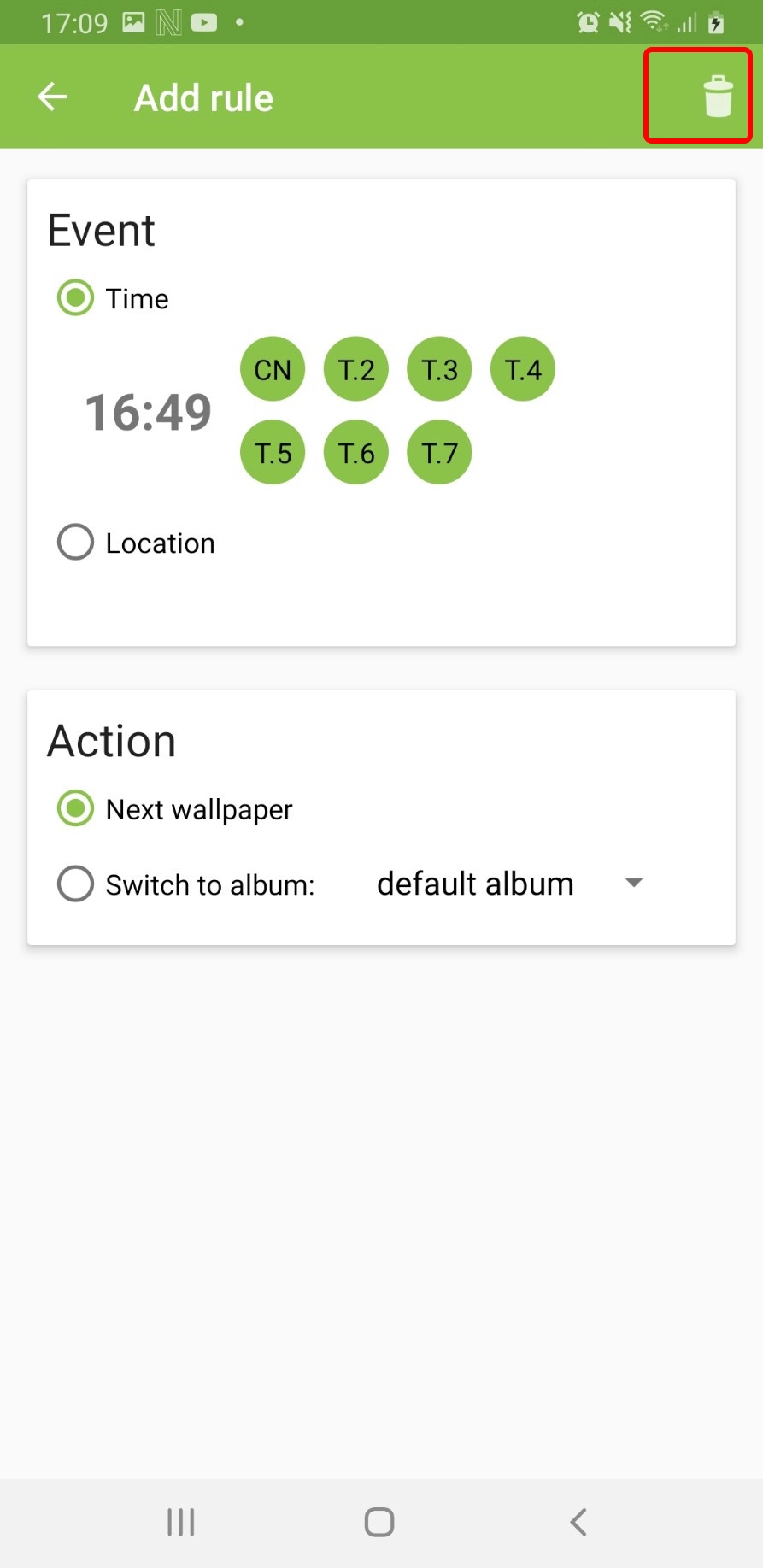
Task: Expand album list with dropdown arrow
Action: pyautogui.click(x=633, y=883)
